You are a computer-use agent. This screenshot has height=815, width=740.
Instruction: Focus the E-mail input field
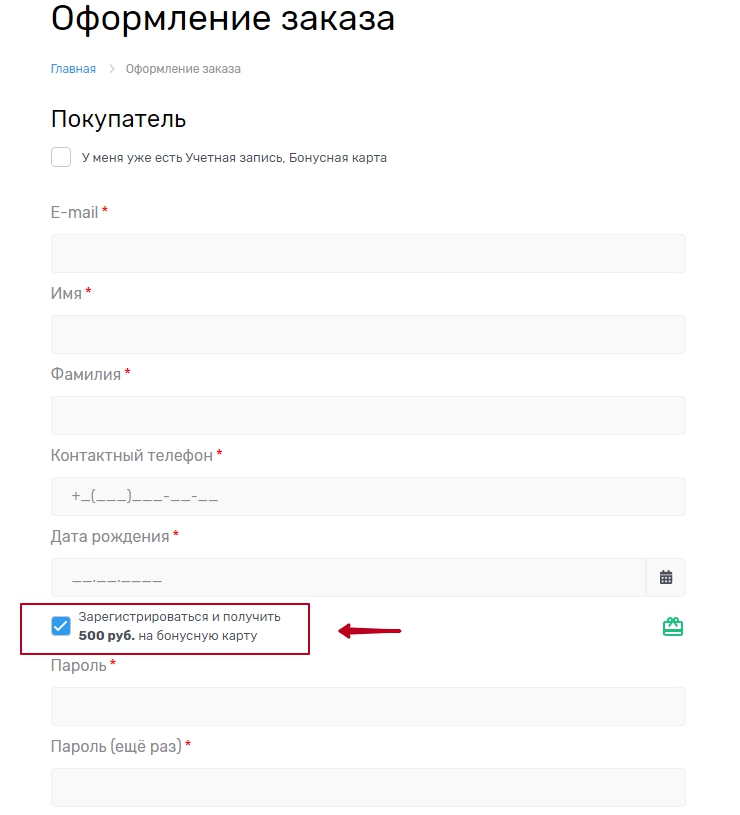(x=368, y=254)
